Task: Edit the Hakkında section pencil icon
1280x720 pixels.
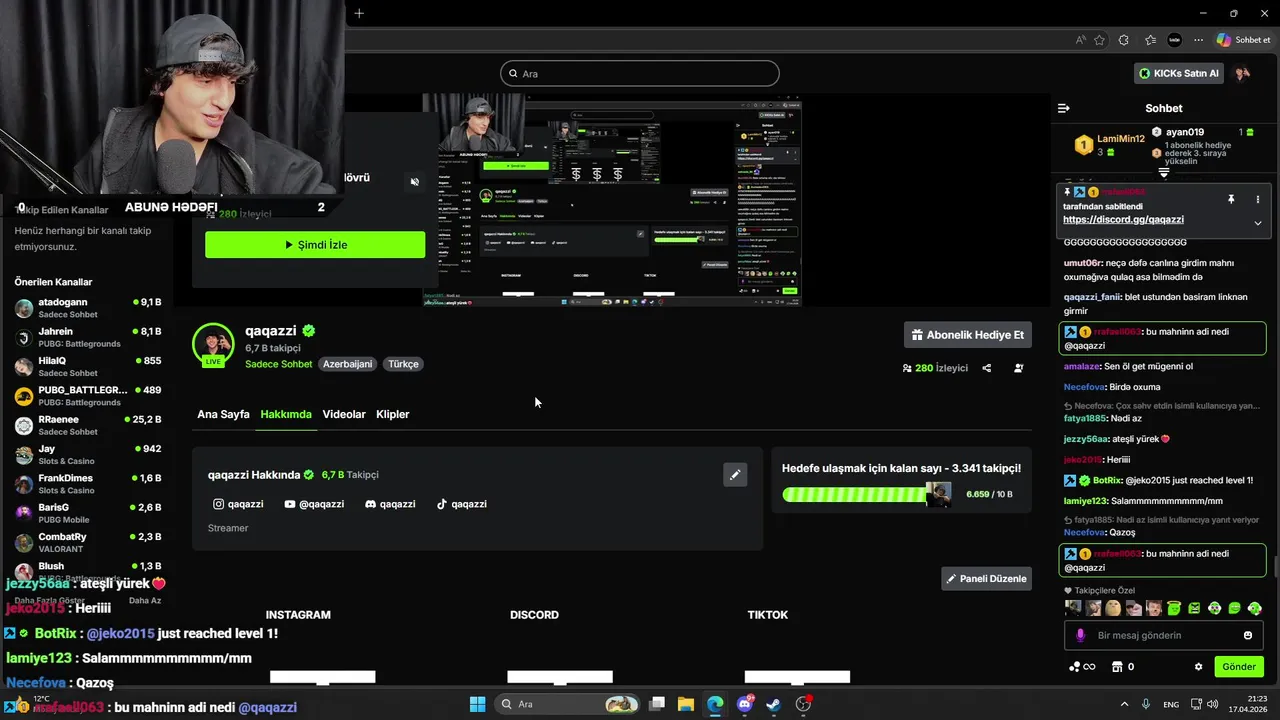Action: 735,474
